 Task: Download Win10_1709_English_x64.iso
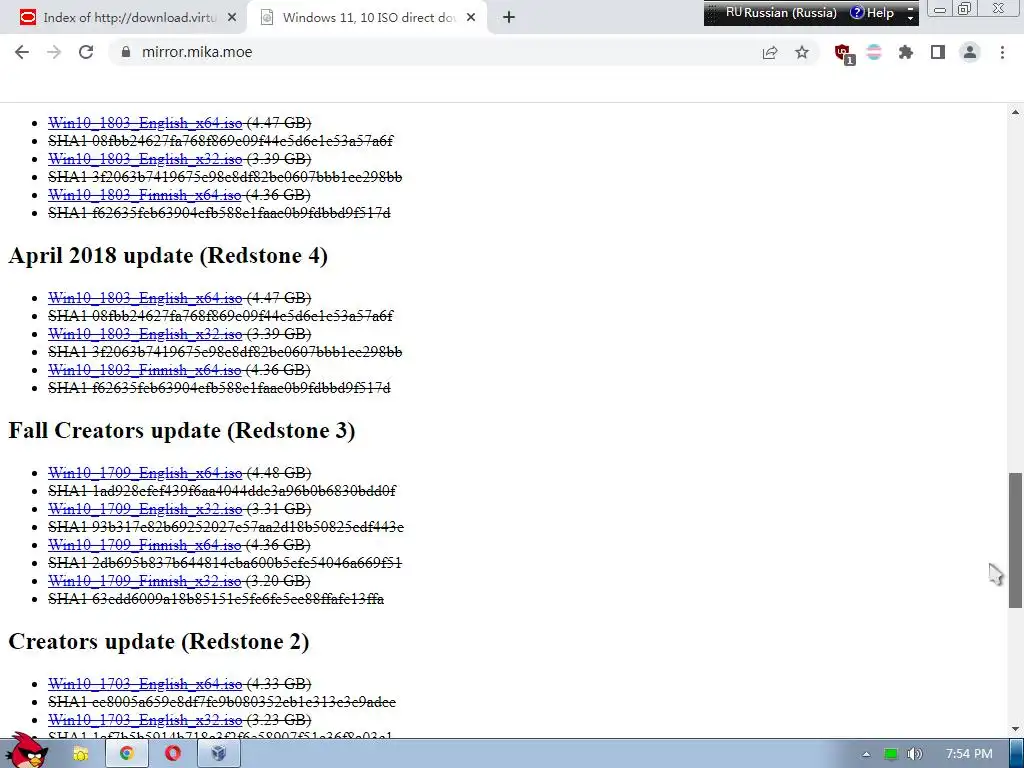pos(145,473)
